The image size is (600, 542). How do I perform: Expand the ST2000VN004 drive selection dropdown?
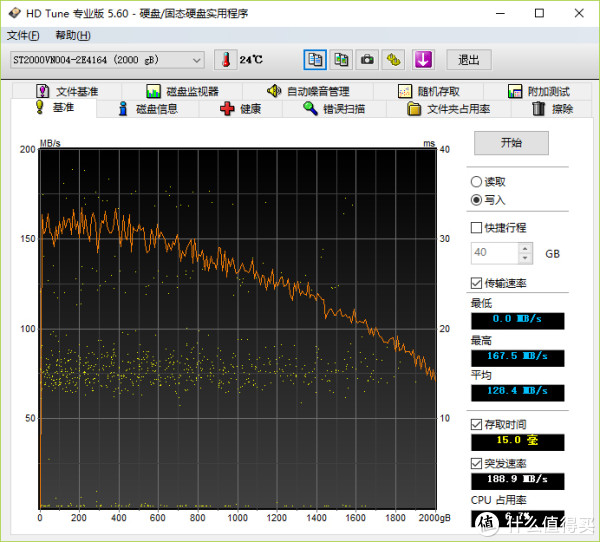(196, 60)
